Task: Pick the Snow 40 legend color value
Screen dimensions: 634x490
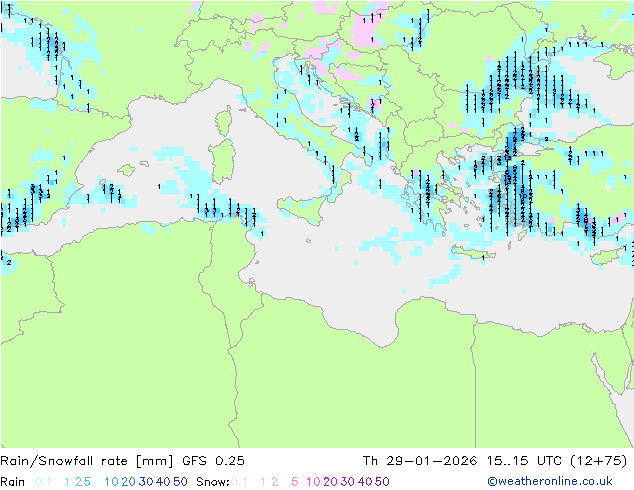Action: [x=365, y=482]
